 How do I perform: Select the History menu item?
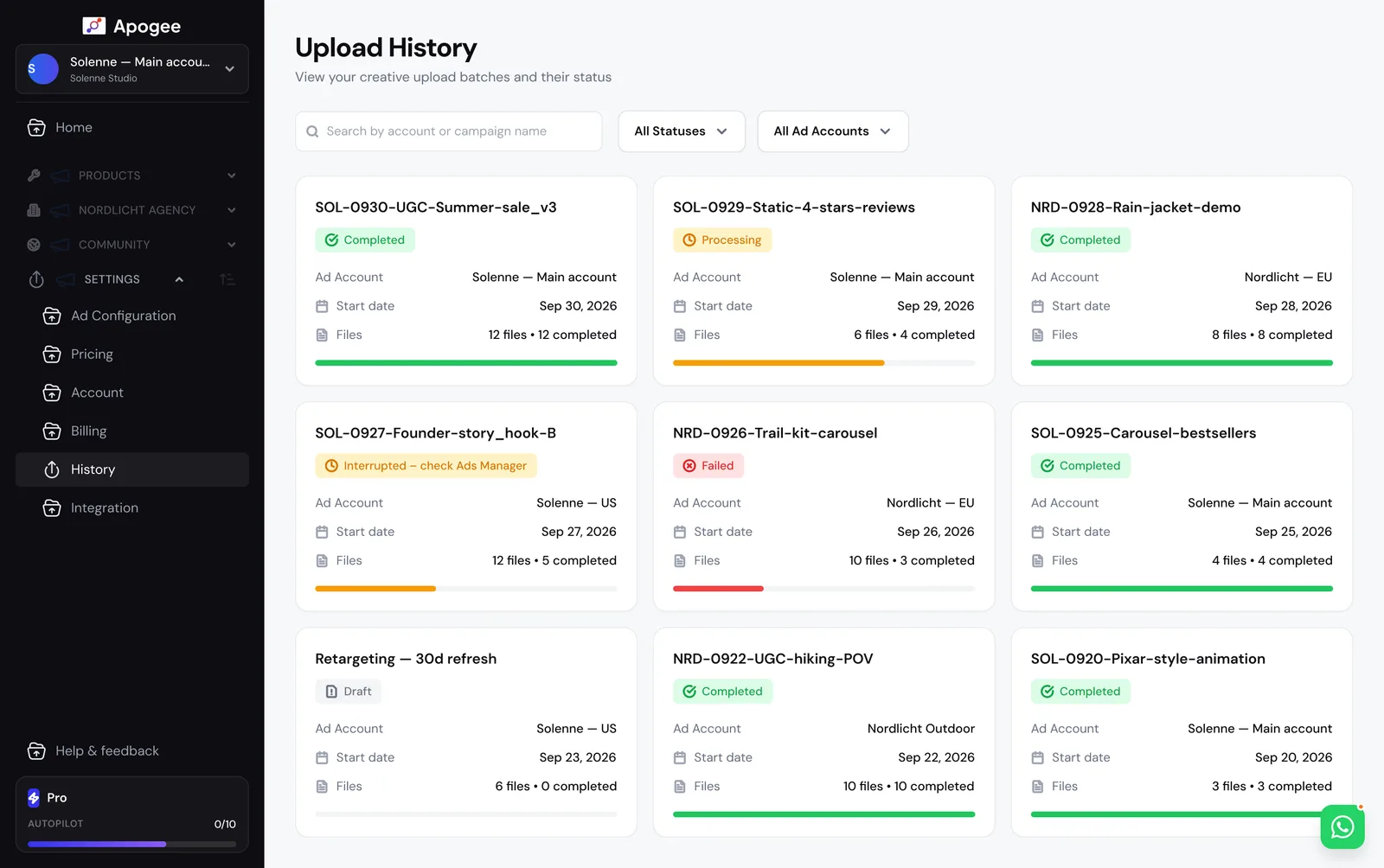tap(132, 469)
